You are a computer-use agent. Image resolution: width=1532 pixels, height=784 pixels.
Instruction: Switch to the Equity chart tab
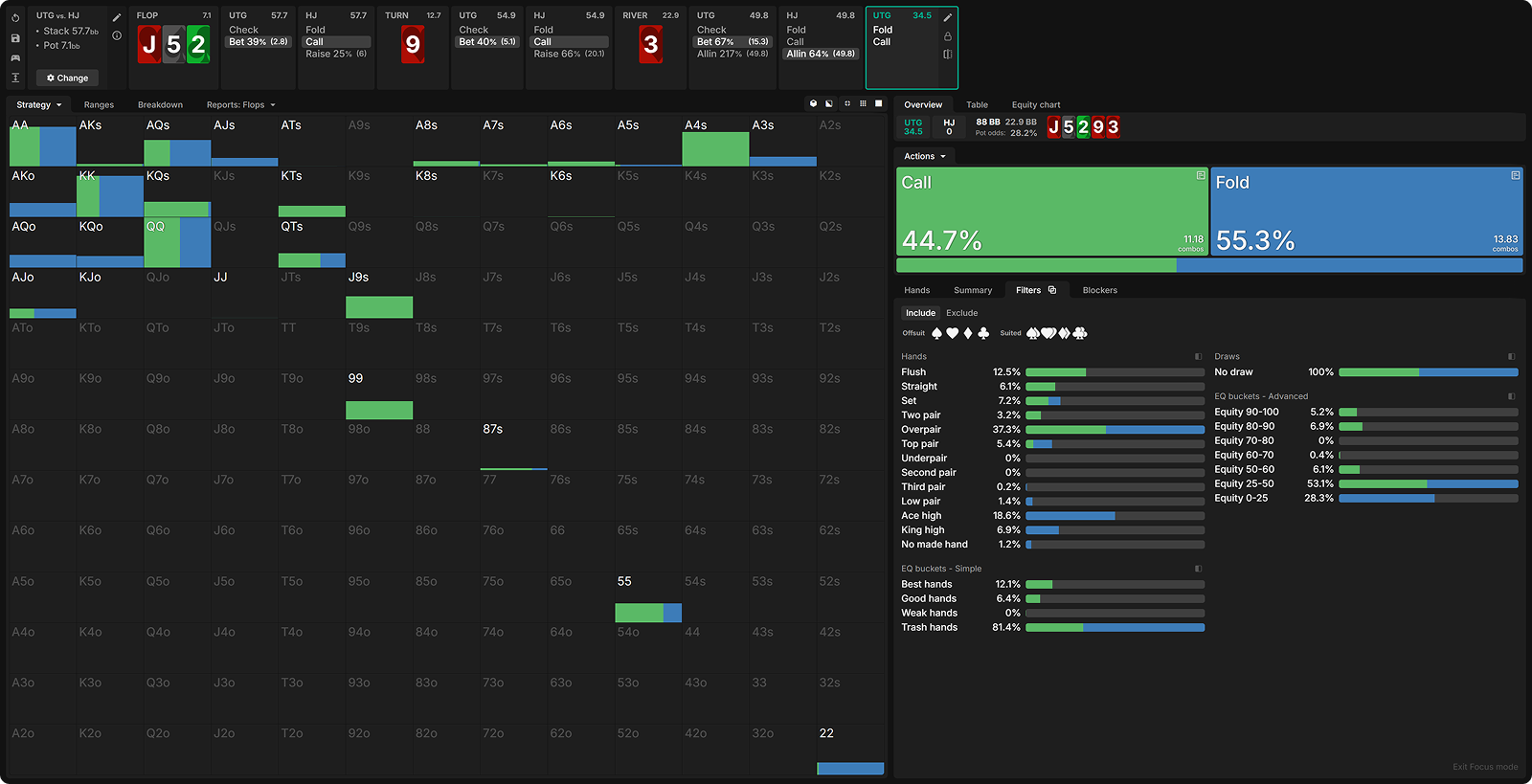pos(1035,105)
